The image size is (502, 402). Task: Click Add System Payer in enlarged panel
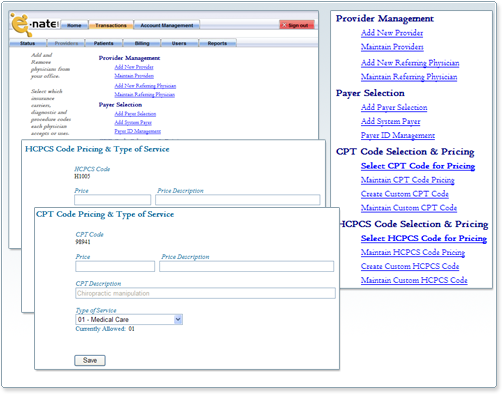click(x=391, y=121)
